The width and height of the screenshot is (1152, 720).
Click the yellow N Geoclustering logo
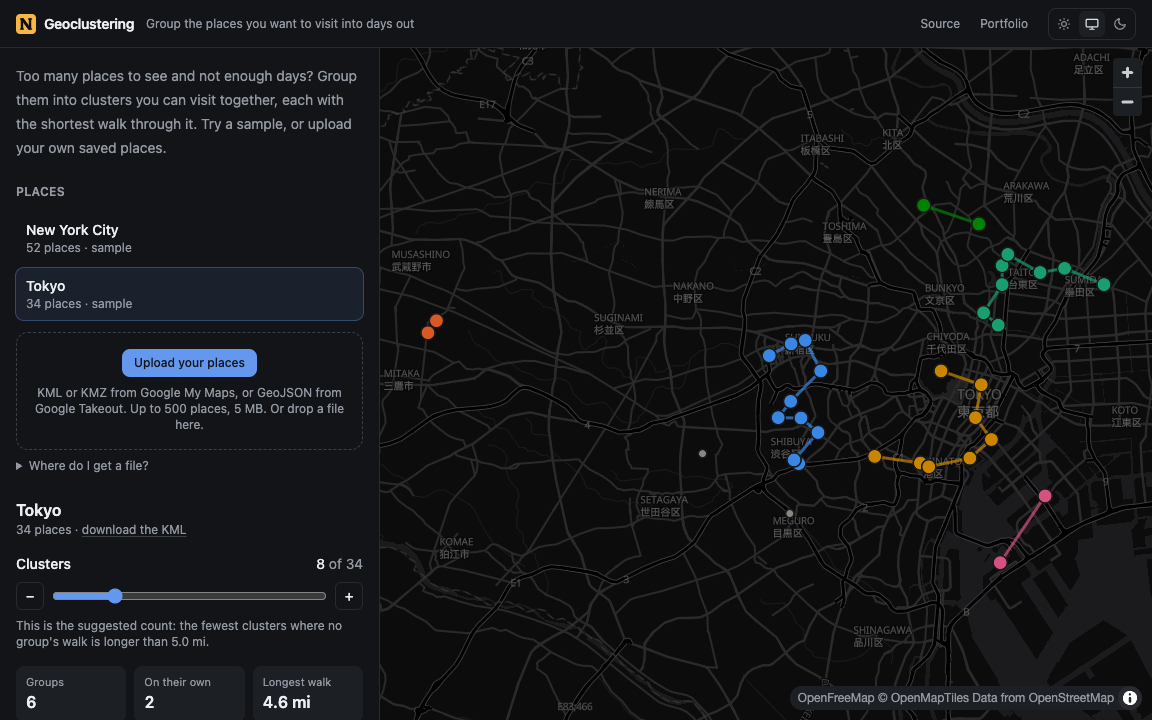[26, 24]
